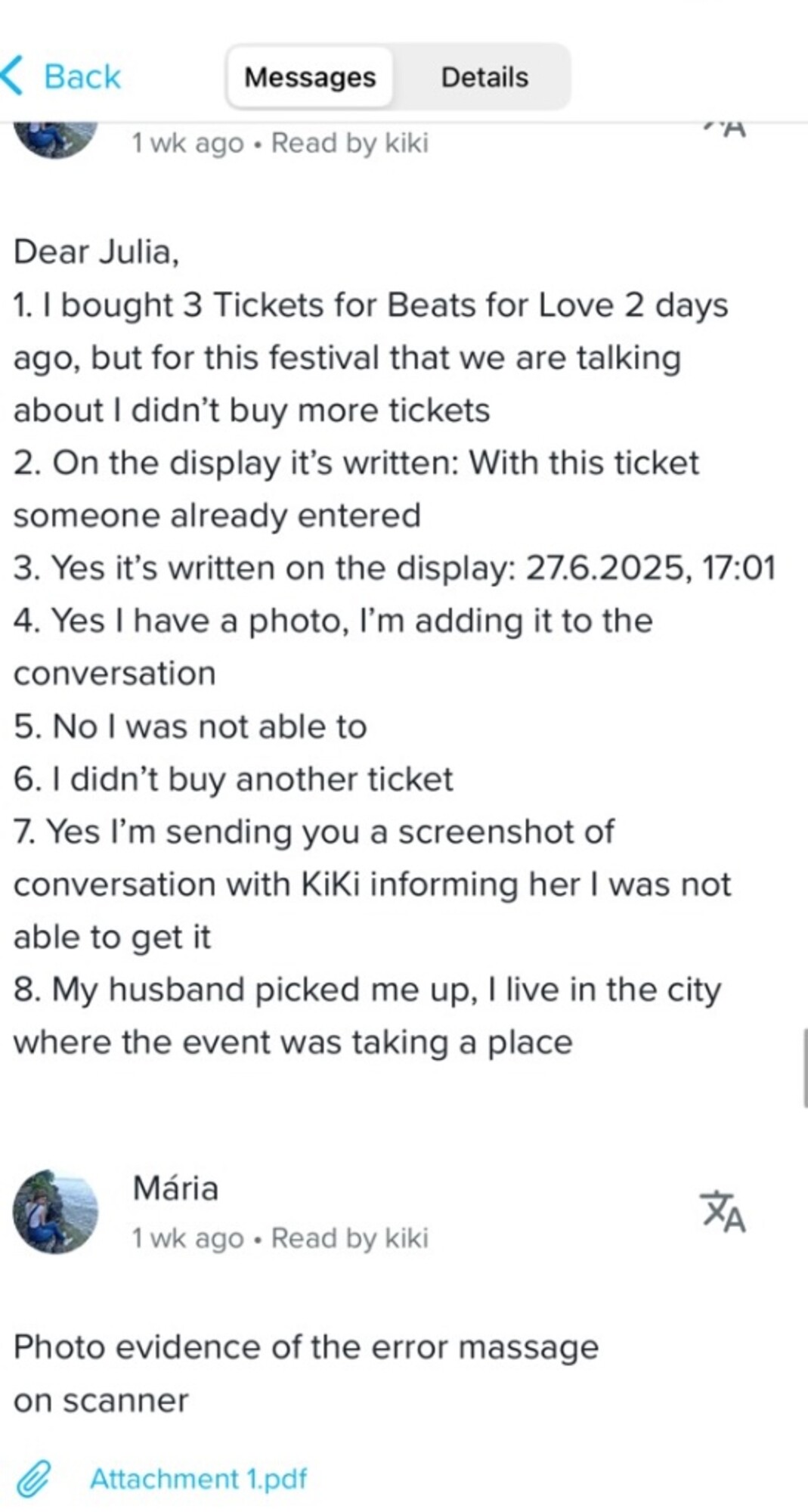This screenshot has width=808, height=1512.
Task: Click the 'Dear Julia,' greeting line
Action: pos(96,252)
